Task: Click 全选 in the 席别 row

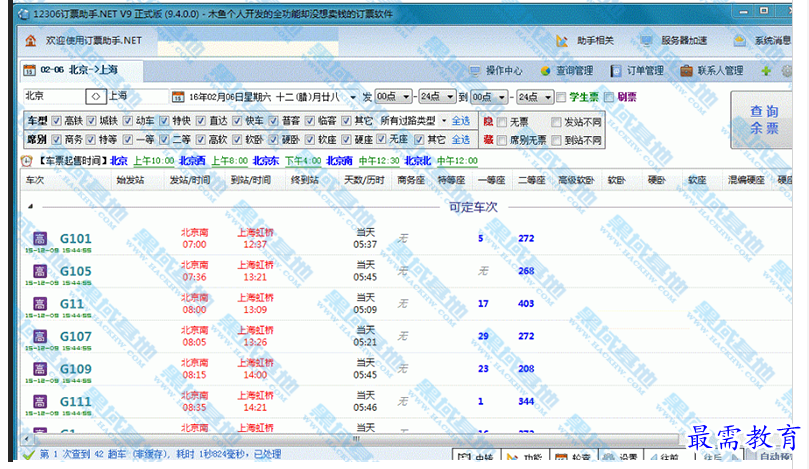Action: click(x=461, y=139)
